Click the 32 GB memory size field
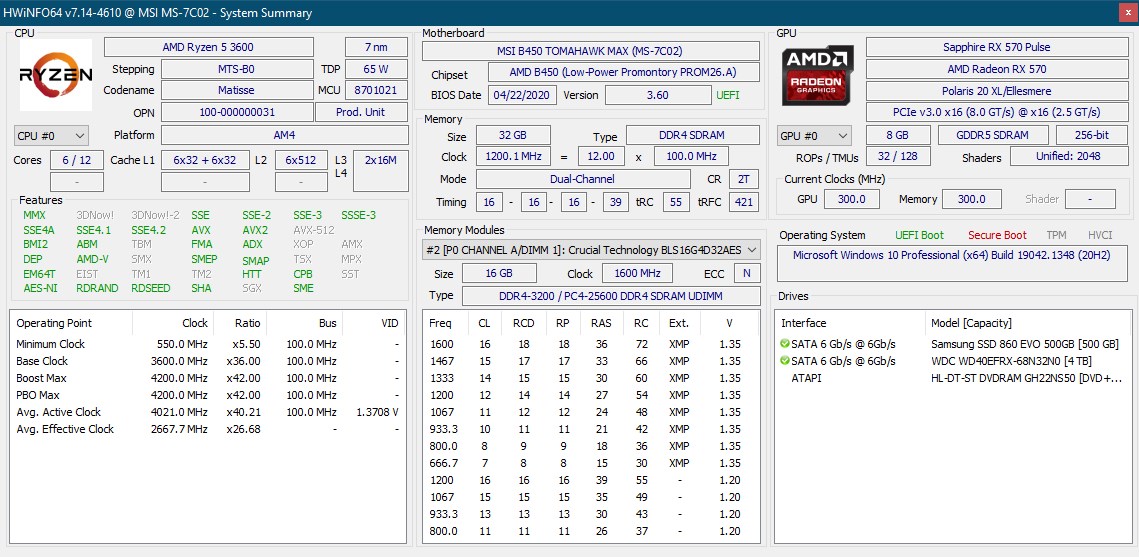This screenshot has width=1139, height=557. pos(513,135)
